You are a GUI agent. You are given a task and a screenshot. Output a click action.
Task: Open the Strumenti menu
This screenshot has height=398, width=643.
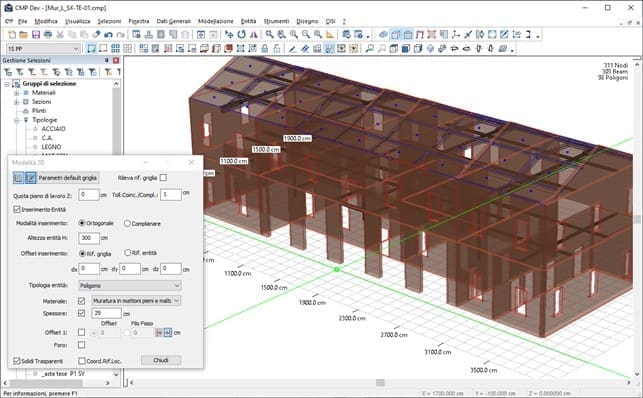click(x=276, y=21)
